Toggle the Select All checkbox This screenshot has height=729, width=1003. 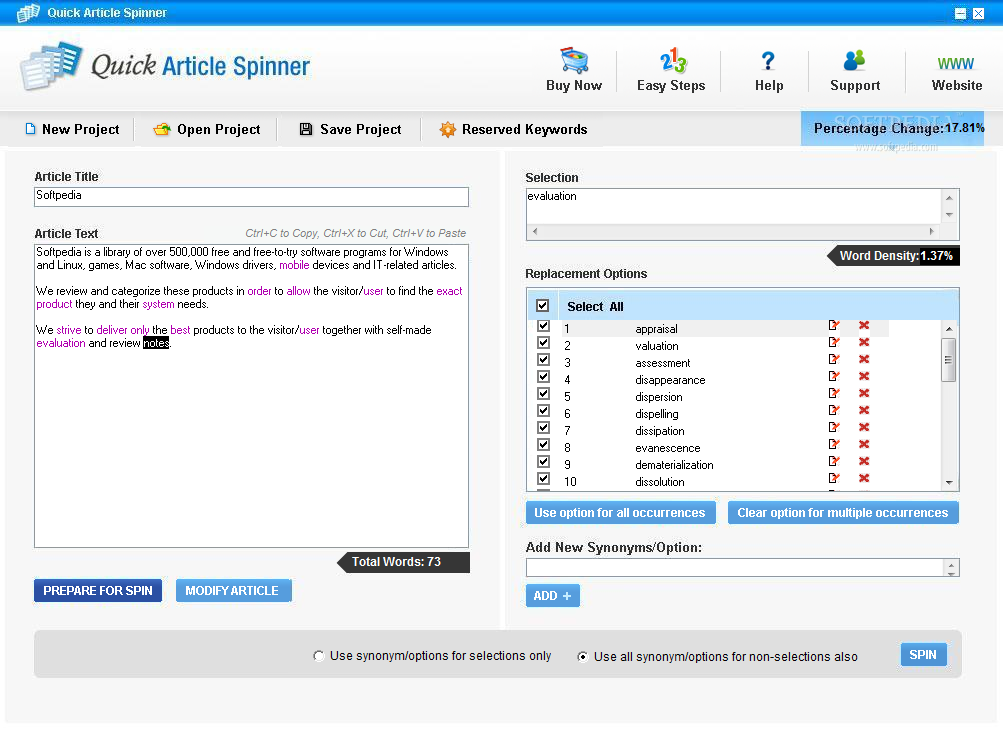click(x=542, y=306)
